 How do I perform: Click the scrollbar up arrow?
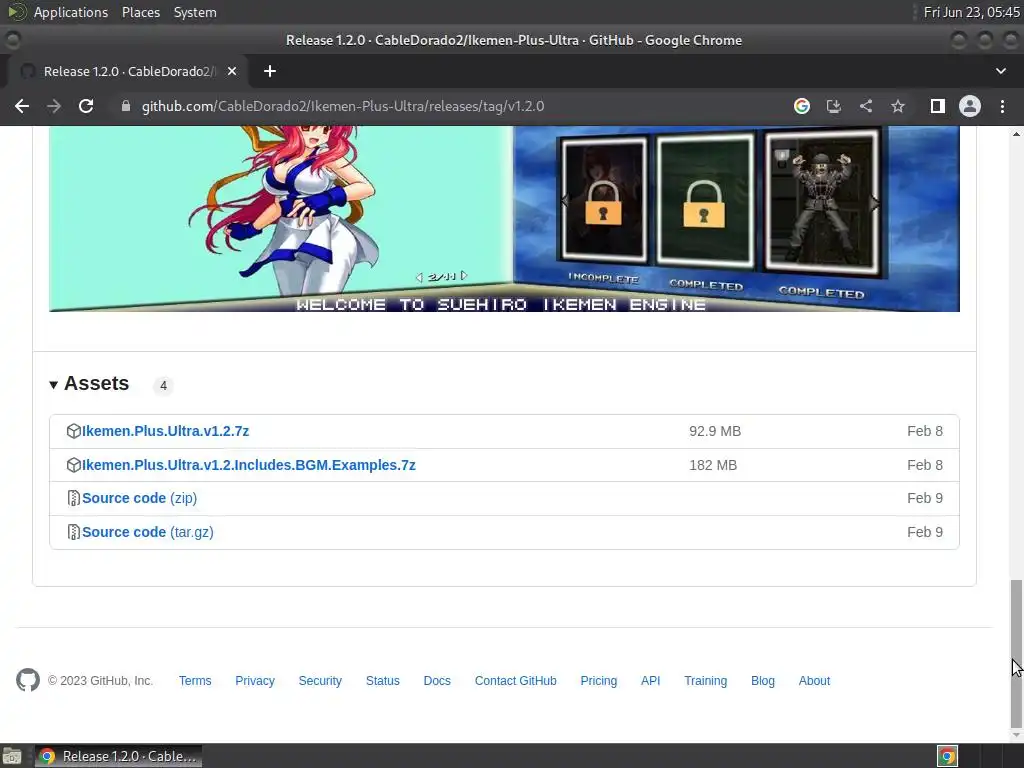tap(1016, 133)
